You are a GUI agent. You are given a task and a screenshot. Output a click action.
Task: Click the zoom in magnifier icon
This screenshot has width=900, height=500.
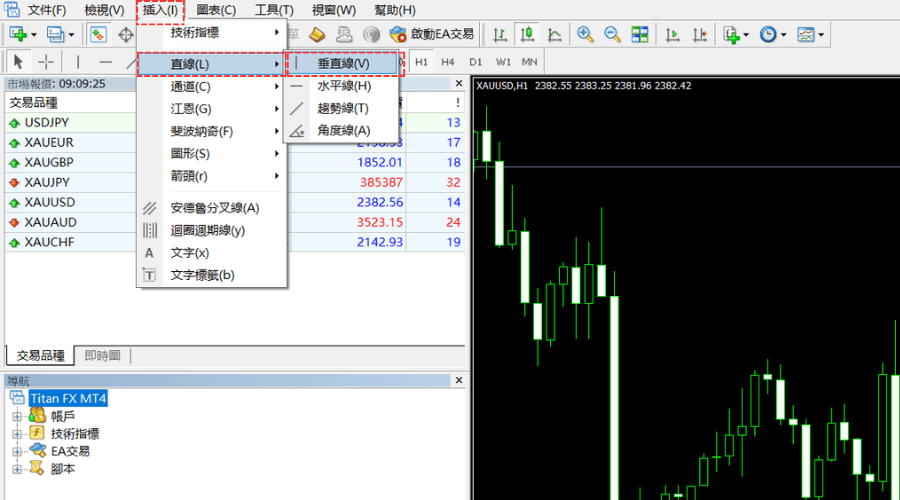tap(585, 35)
